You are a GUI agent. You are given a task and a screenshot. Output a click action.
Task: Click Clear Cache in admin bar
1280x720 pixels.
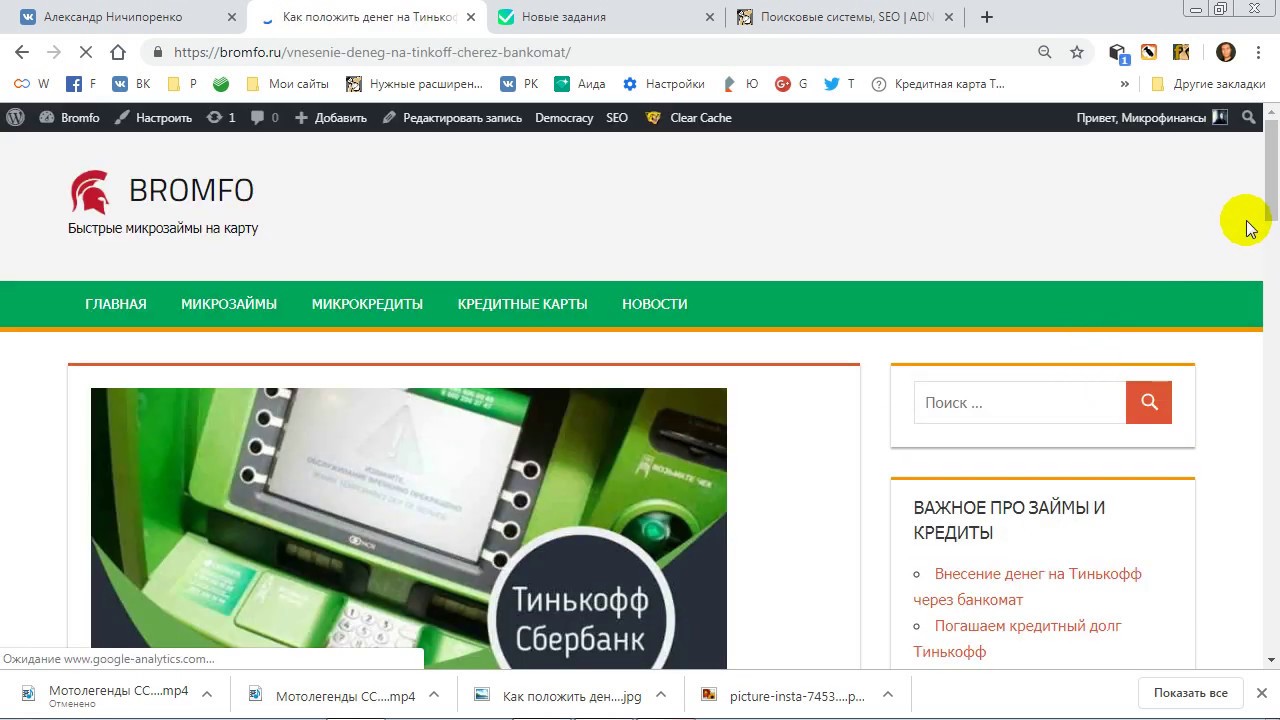pyautogui.click(x=689, y=117)
